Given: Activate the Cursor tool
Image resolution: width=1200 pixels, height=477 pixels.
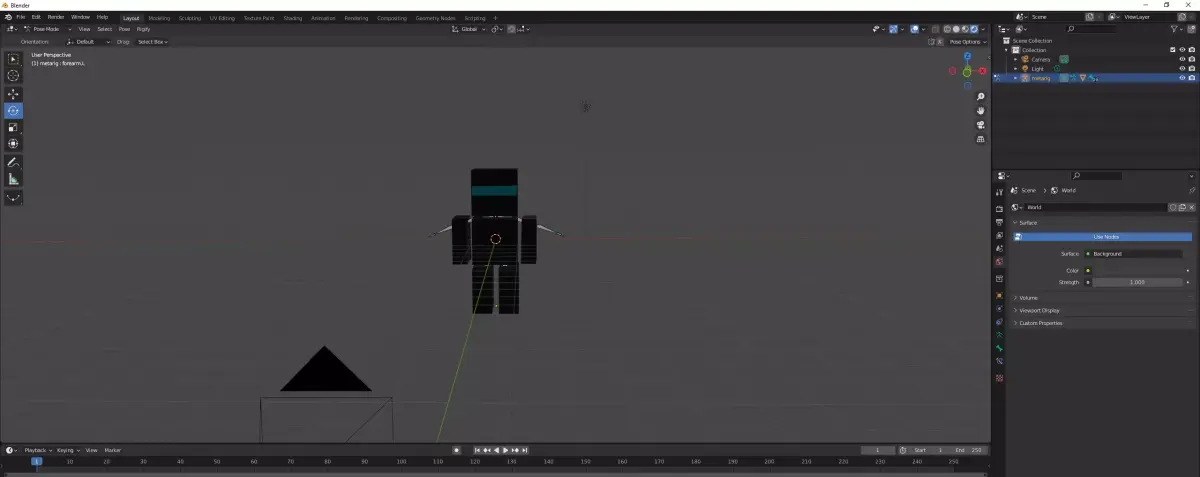Looking at the screenshot, I should coord(14,76).
